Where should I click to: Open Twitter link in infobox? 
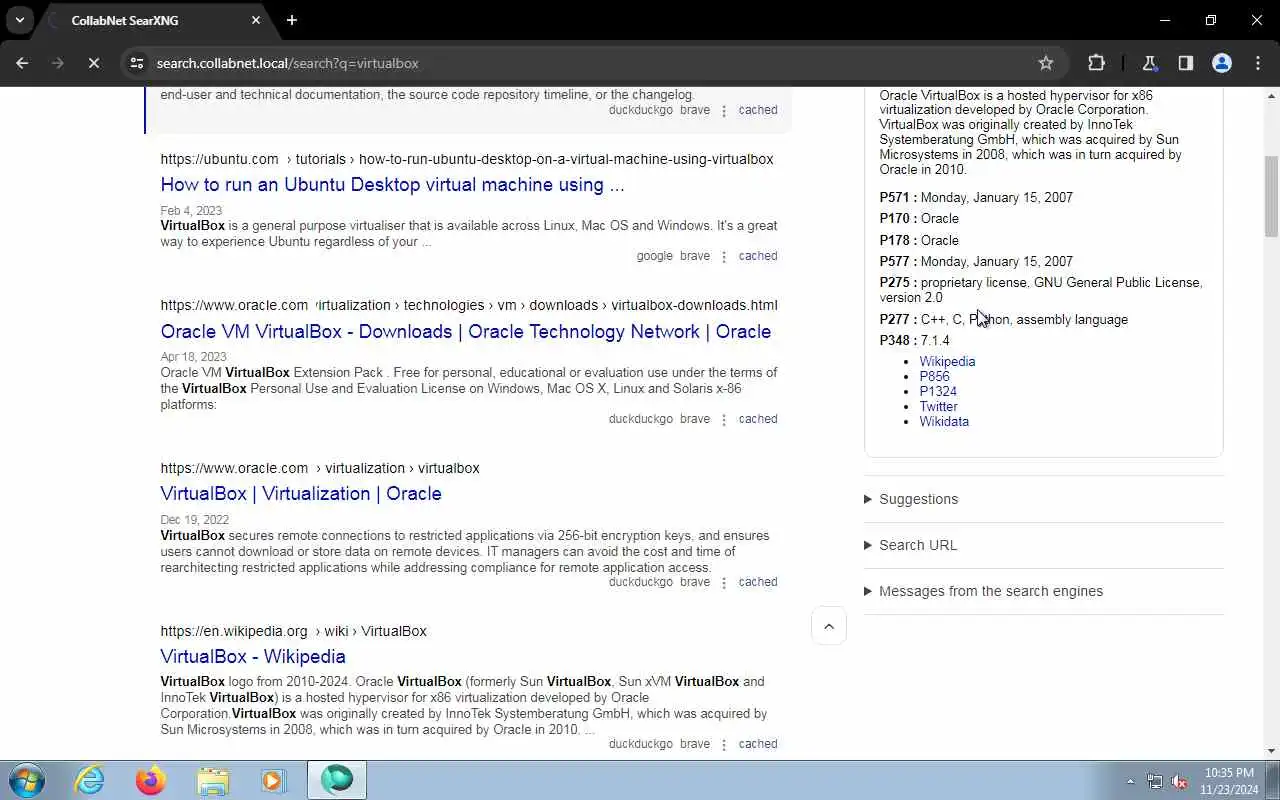[938, 407]
